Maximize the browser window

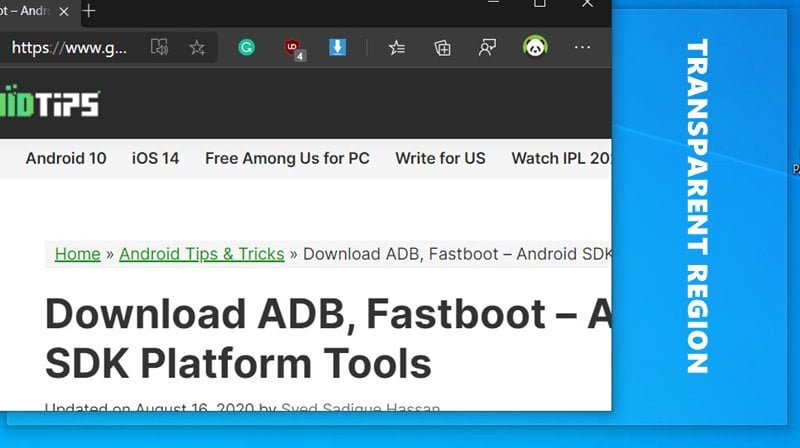coord(540,4)
